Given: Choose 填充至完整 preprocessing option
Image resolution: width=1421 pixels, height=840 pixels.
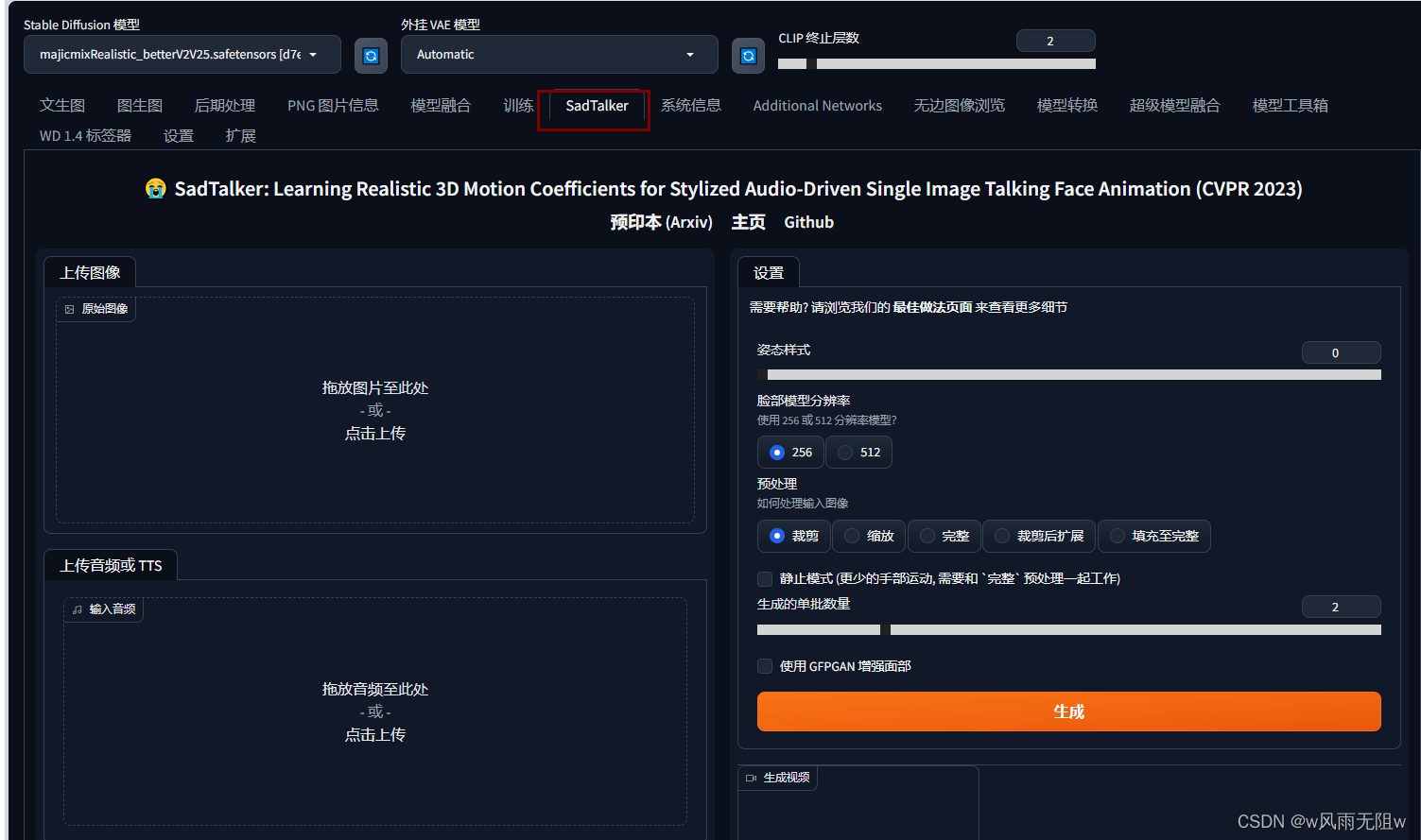Looking at the screenshot, I should pyautogui.click(x=1154, y=536).
